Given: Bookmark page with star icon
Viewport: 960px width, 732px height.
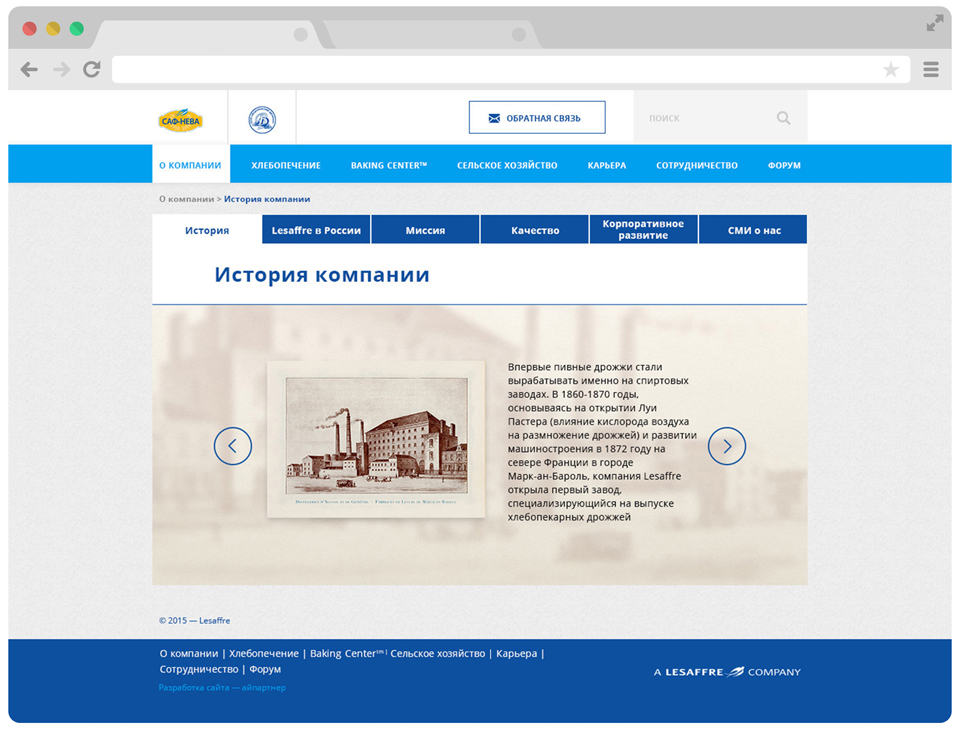Looking at the screenshot, I should coord(890,70).
